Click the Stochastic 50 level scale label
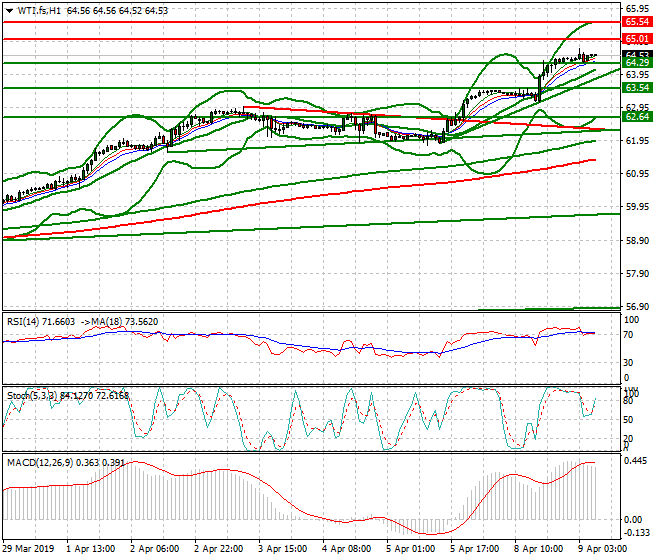 [628, 420]
